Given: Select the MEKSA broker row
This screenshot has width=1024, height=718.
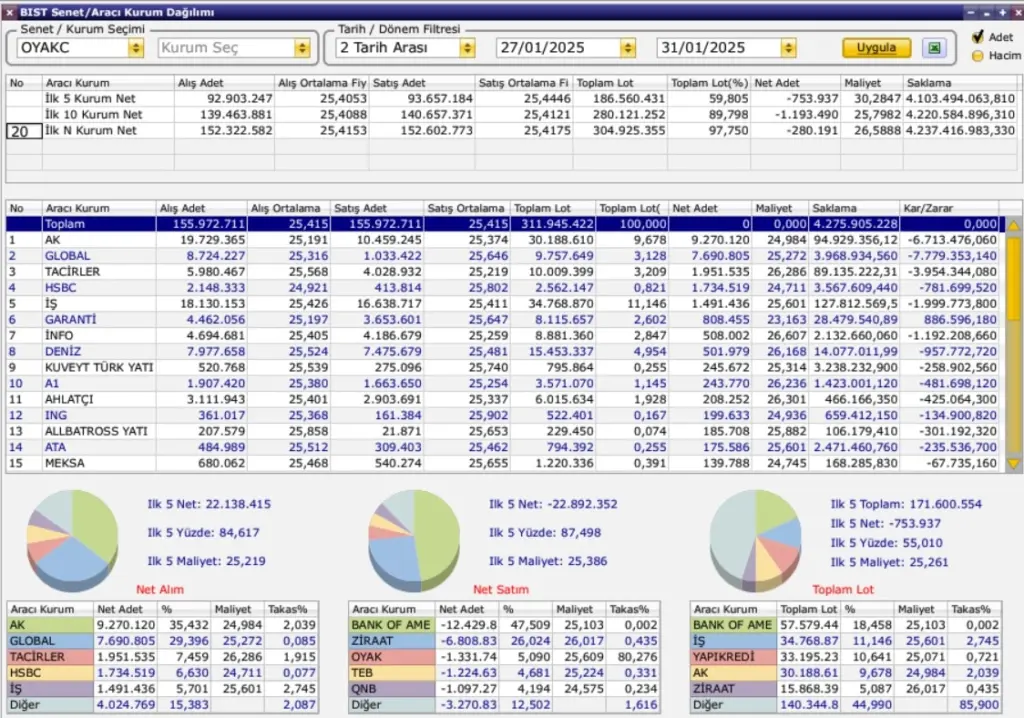Looking at the screenshot, I should (503, 463).
